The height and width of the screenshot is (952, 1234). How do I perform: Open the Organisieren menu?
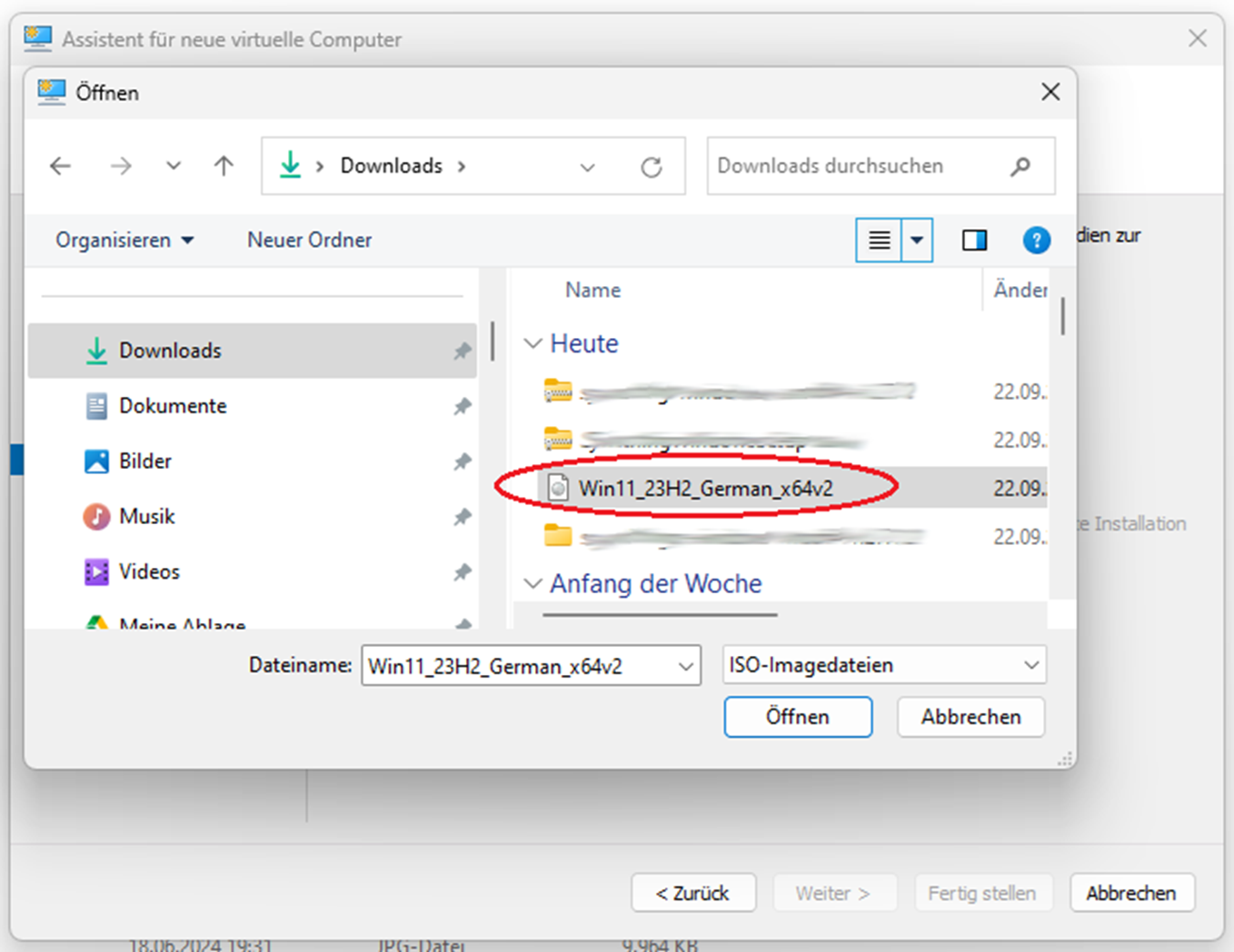tap(124, 240)
